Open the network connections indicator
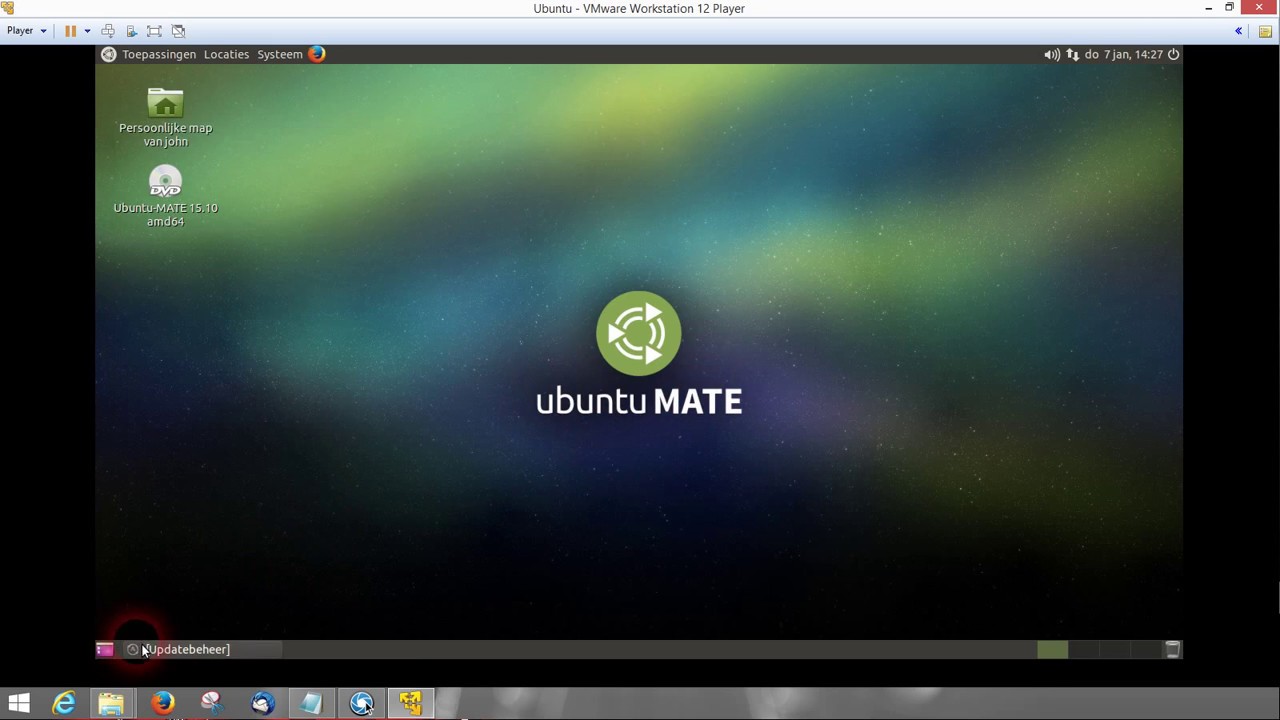 tap(1072, 54)
